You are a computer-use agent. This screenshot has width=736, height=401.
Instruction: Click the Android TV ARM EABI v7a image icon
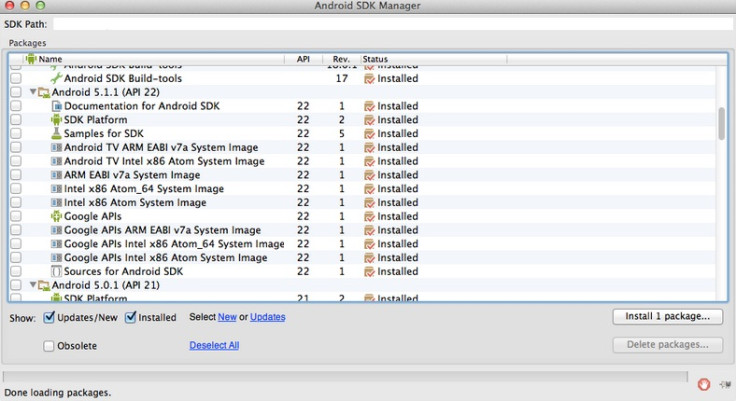pos(56,147)
